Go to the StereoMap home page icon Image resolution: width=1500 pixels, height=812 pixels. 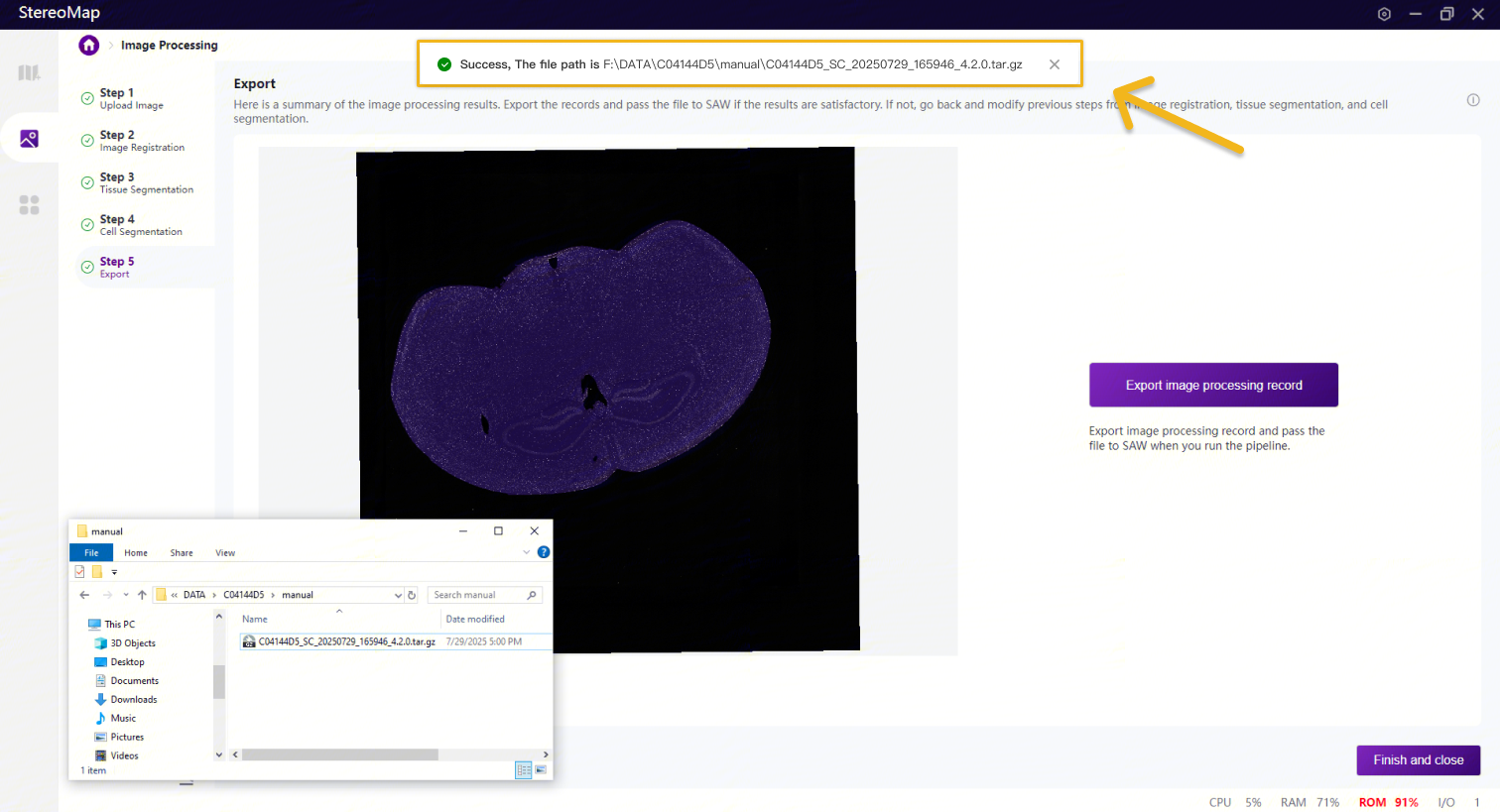[89, 45]
